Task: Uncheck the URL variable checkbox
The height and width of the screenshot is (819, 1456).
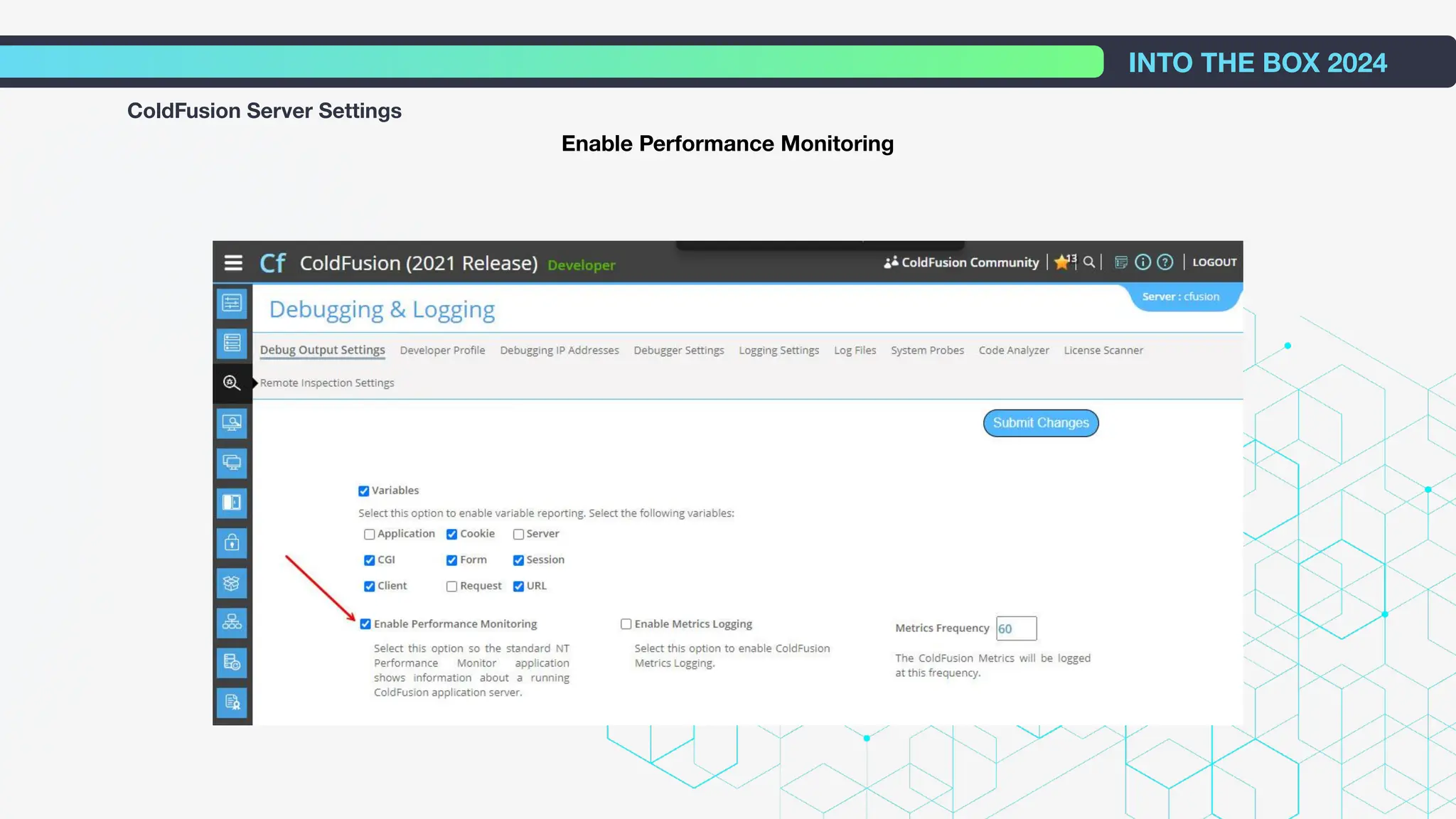Action: pos(518,587)
